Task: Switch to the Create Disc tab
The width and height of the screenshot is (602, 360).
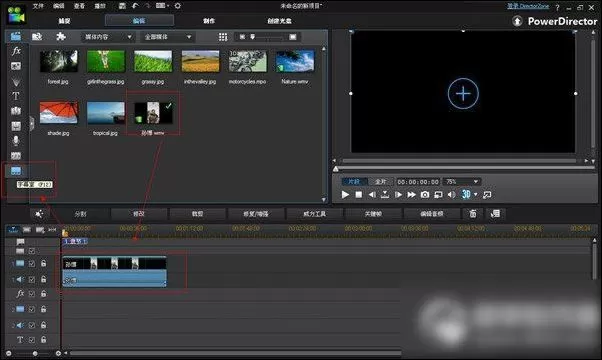Action: click(279, 21)
